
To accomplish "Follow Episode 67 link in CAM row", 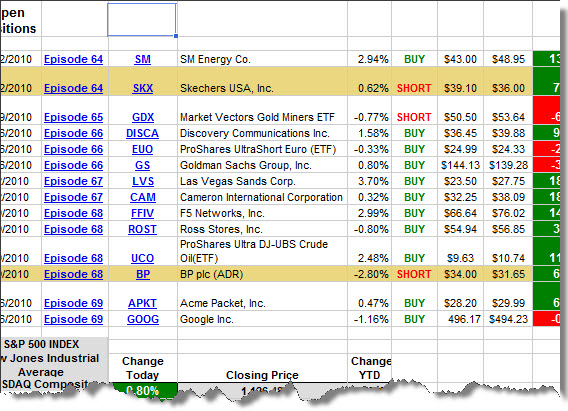I will coord(74,197).
